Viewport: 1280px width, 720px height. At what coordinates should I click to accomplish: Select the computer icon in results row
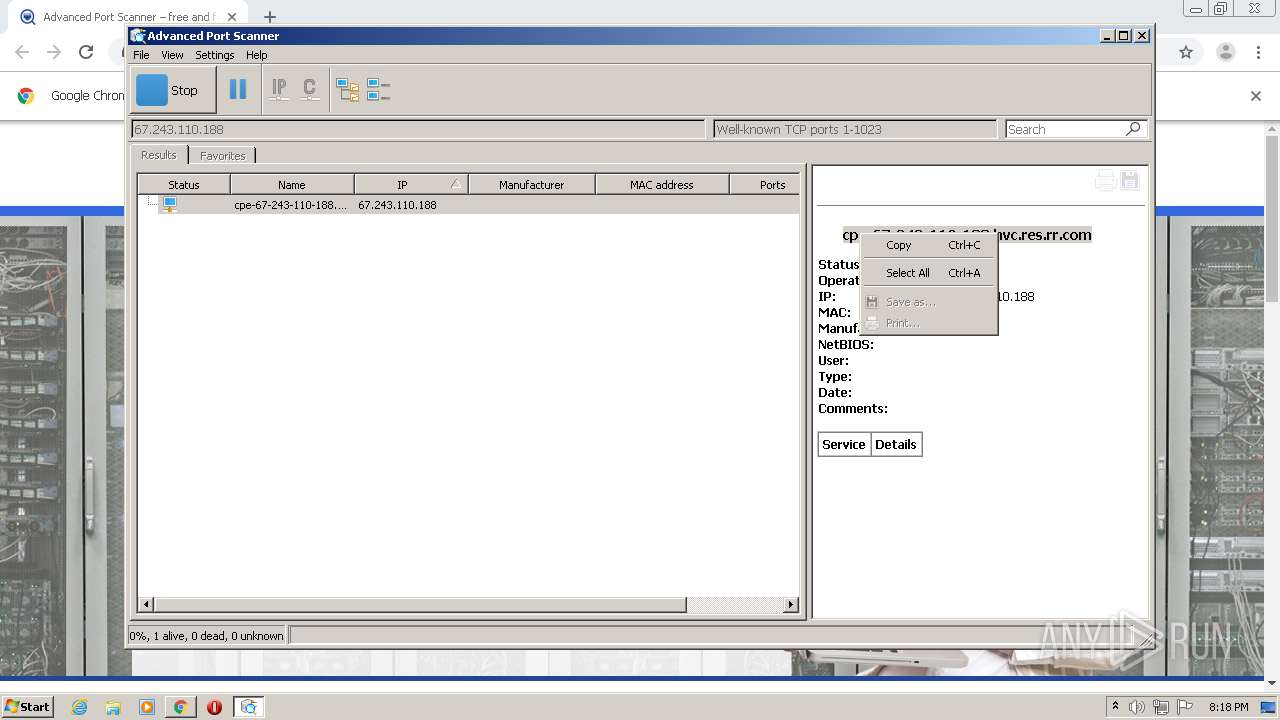pos(170,204)
